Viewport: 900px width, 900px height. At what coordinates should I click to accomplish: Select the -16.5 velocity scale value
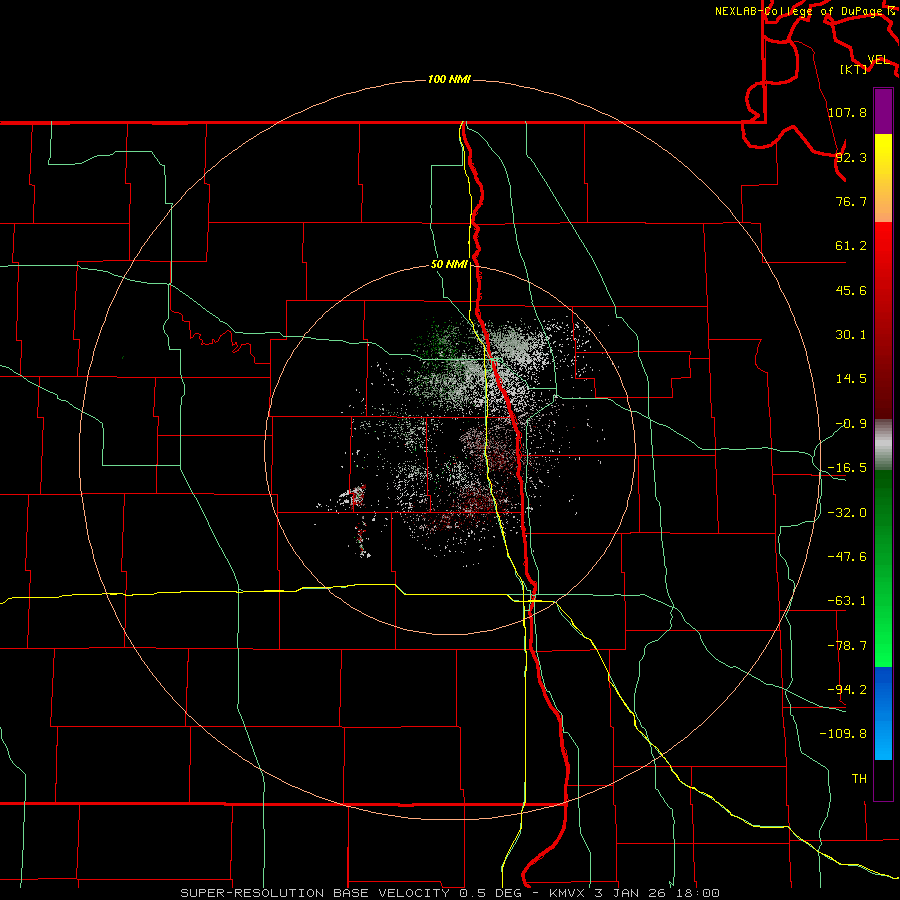(847, 468)
